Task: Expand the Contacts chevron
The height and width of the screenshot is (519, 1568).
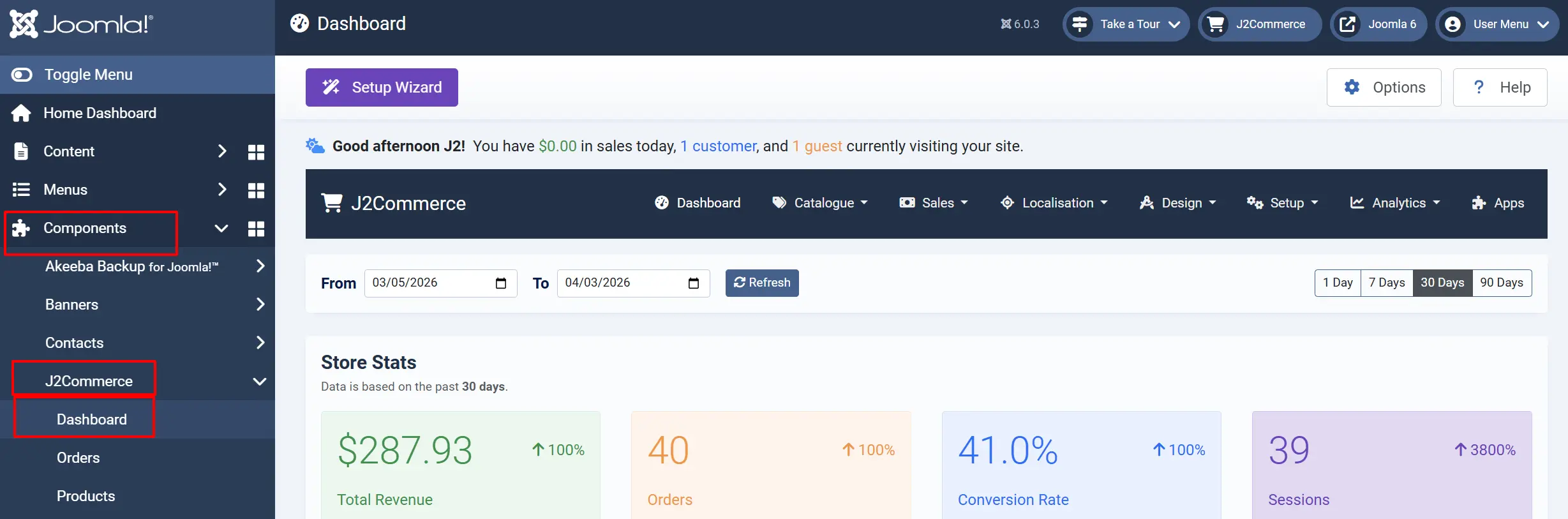Action: pos(260,343)
